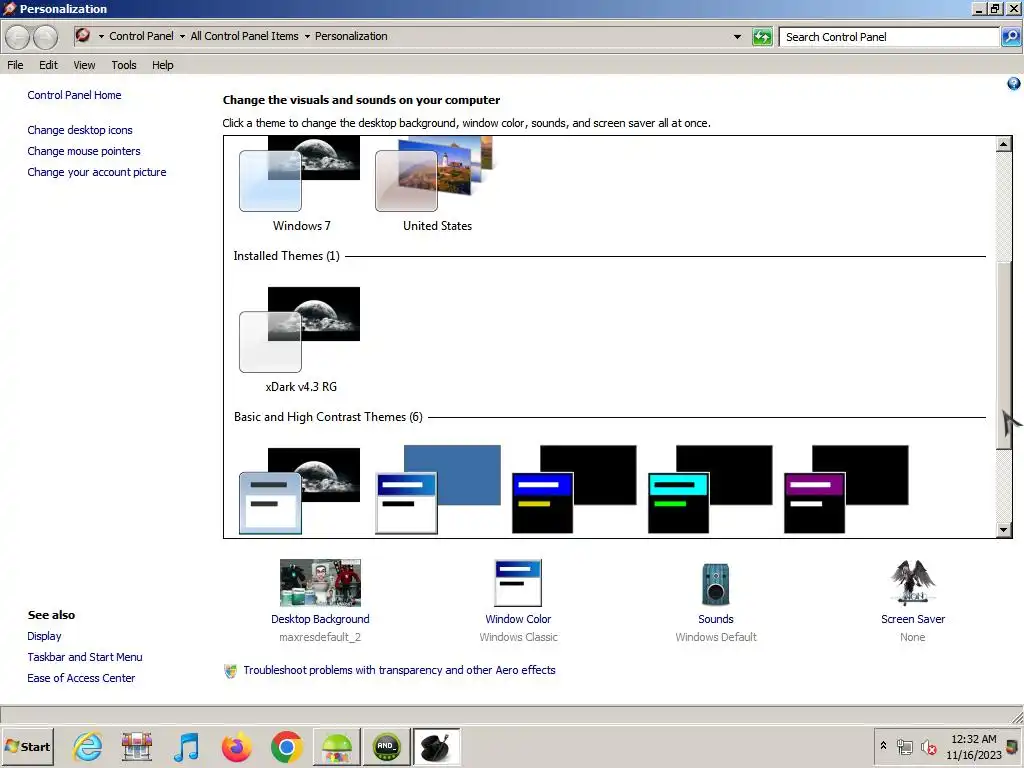Select the United States theme

(x=436, y=184)
